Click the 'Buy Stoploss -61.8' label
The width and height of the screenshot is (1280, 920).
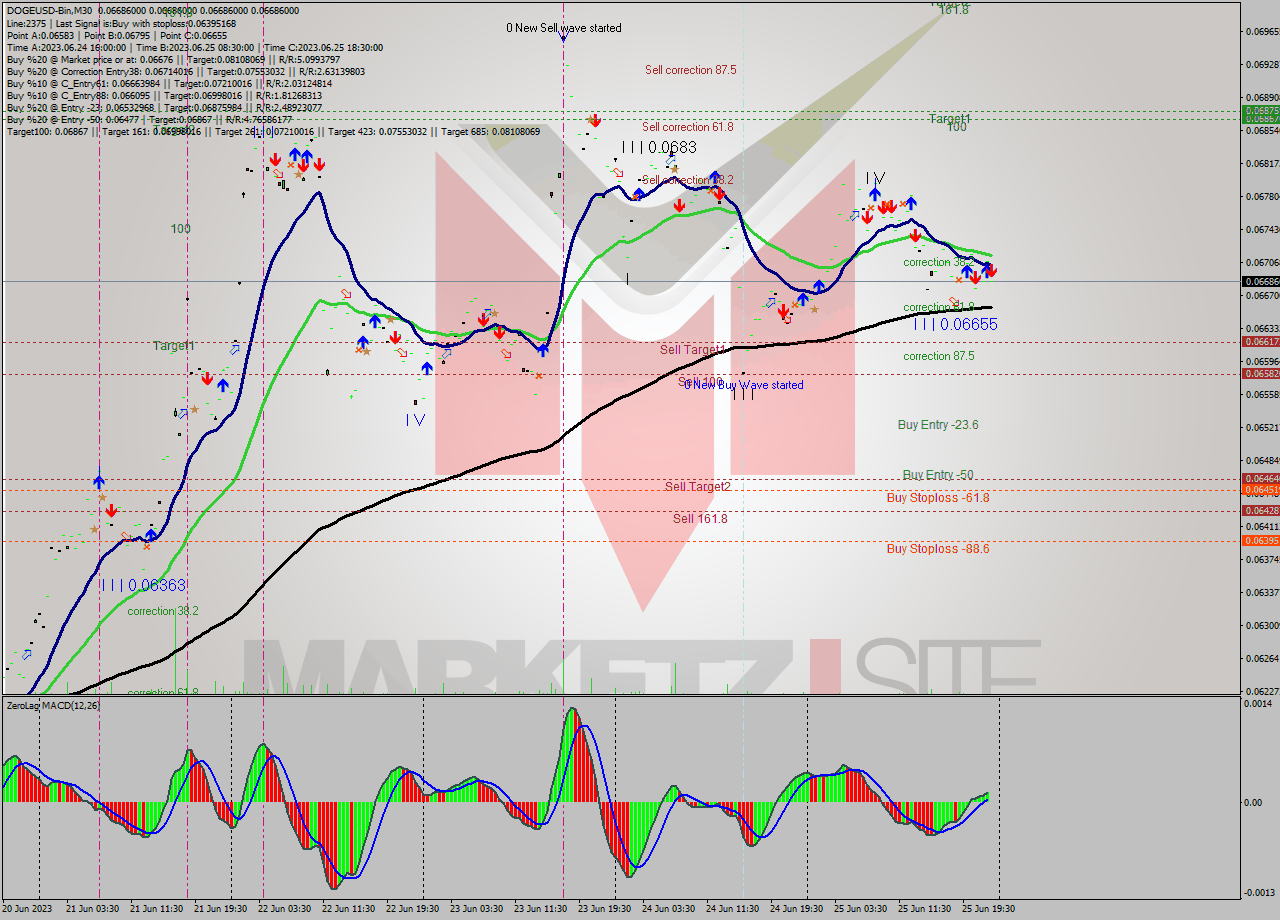938,497
